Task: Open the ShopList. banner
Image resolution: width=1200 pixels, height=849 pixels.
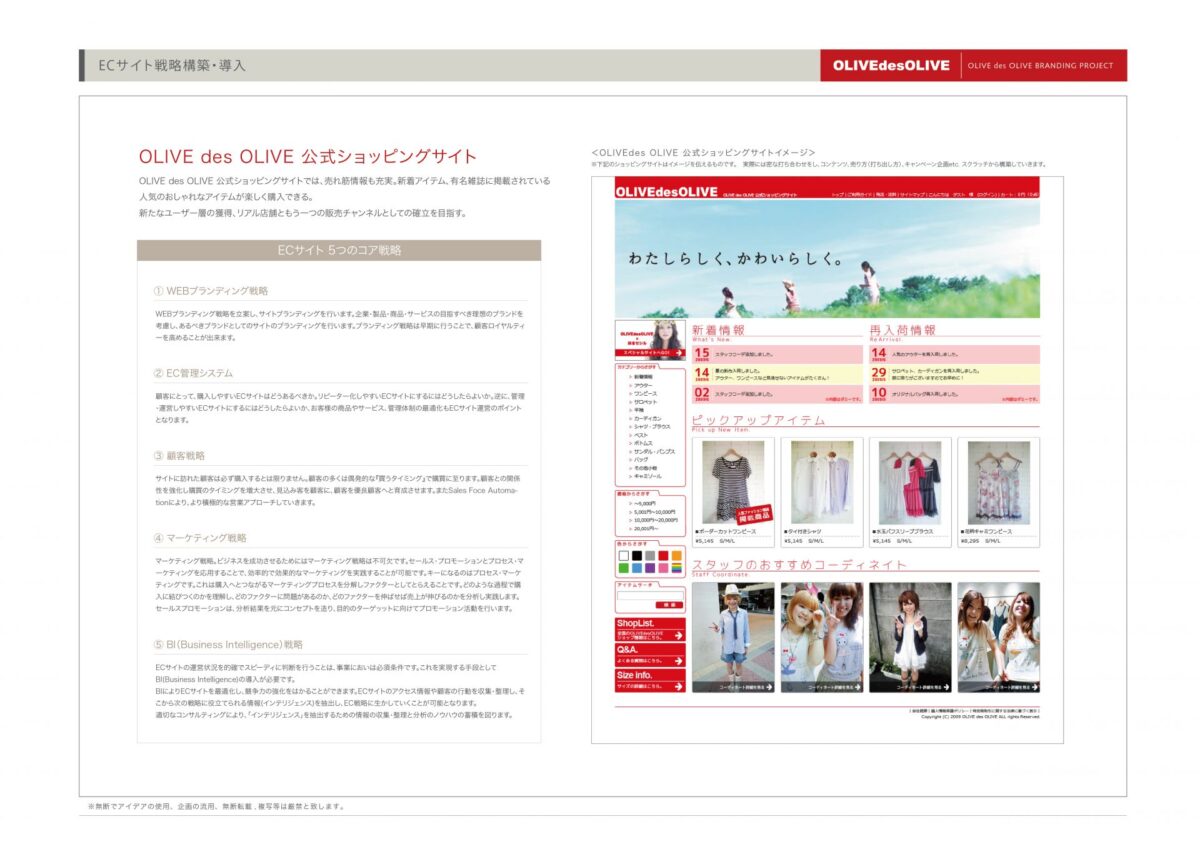Action: (650, 629)
